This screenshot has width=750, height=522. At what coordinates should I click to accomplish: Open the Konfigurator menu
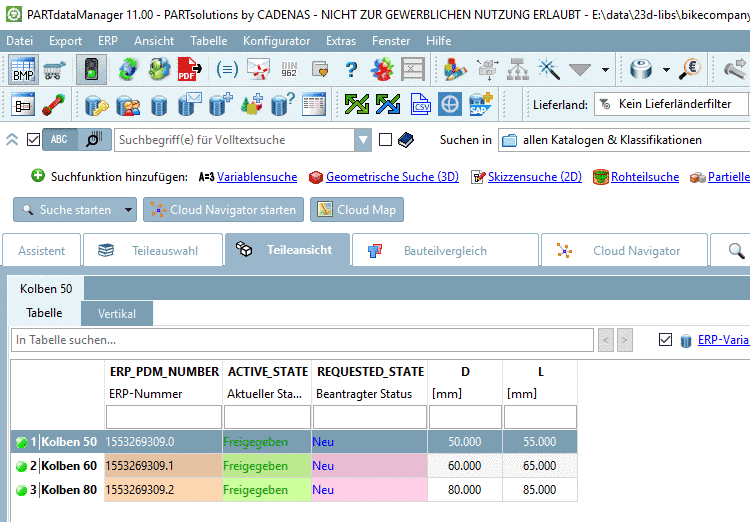pyautogui.click(x=276, y=41)
